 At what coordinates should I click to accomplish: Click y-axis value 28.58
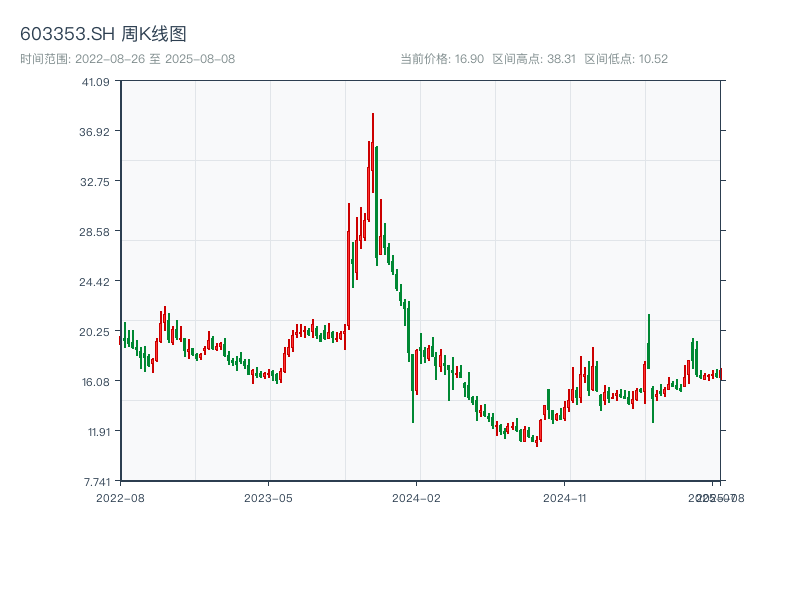pos(94,232)
